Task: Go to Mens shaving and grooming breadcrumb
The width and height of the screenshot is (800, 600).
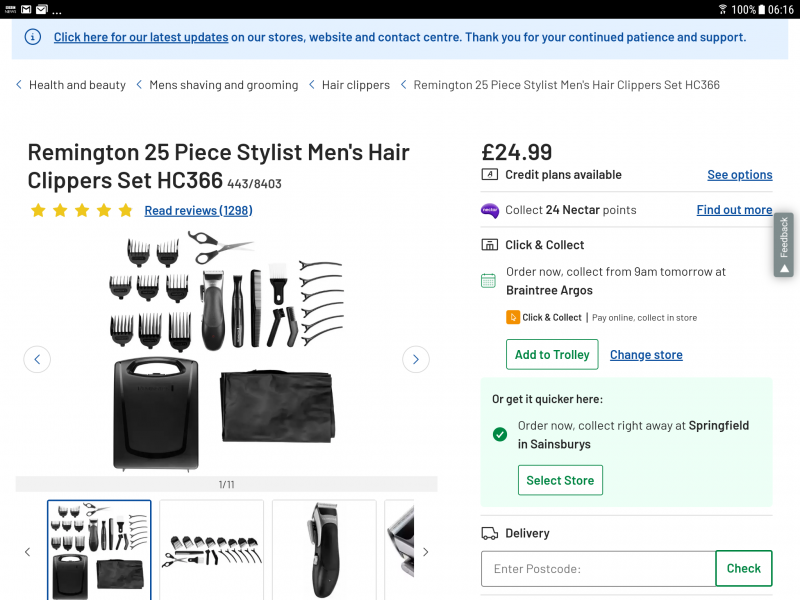Action: (223, 85)
